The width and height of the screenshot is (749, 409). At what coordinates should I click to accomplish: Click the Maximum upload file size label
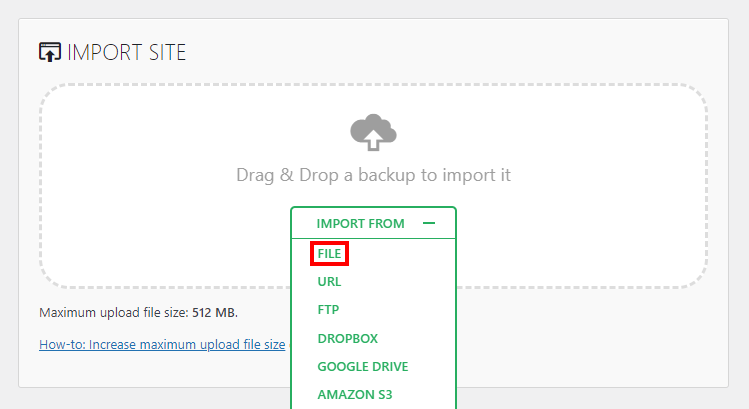pyautogui.click(x=113, y=312)
